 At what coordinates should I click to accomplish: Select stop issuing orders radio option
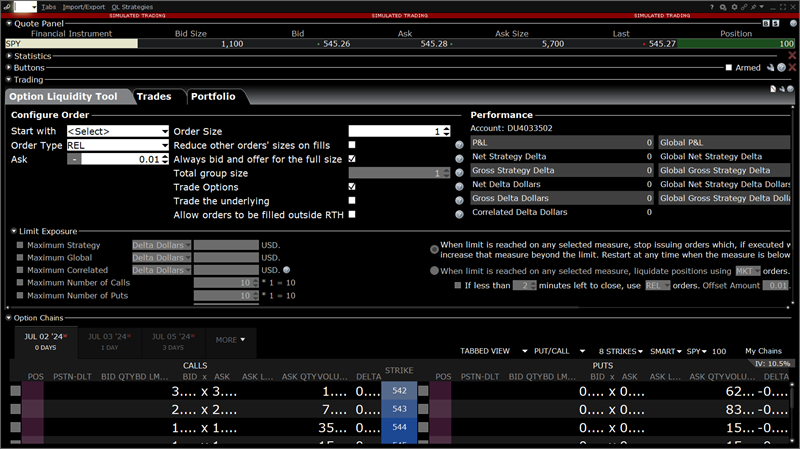click(434, 250)
